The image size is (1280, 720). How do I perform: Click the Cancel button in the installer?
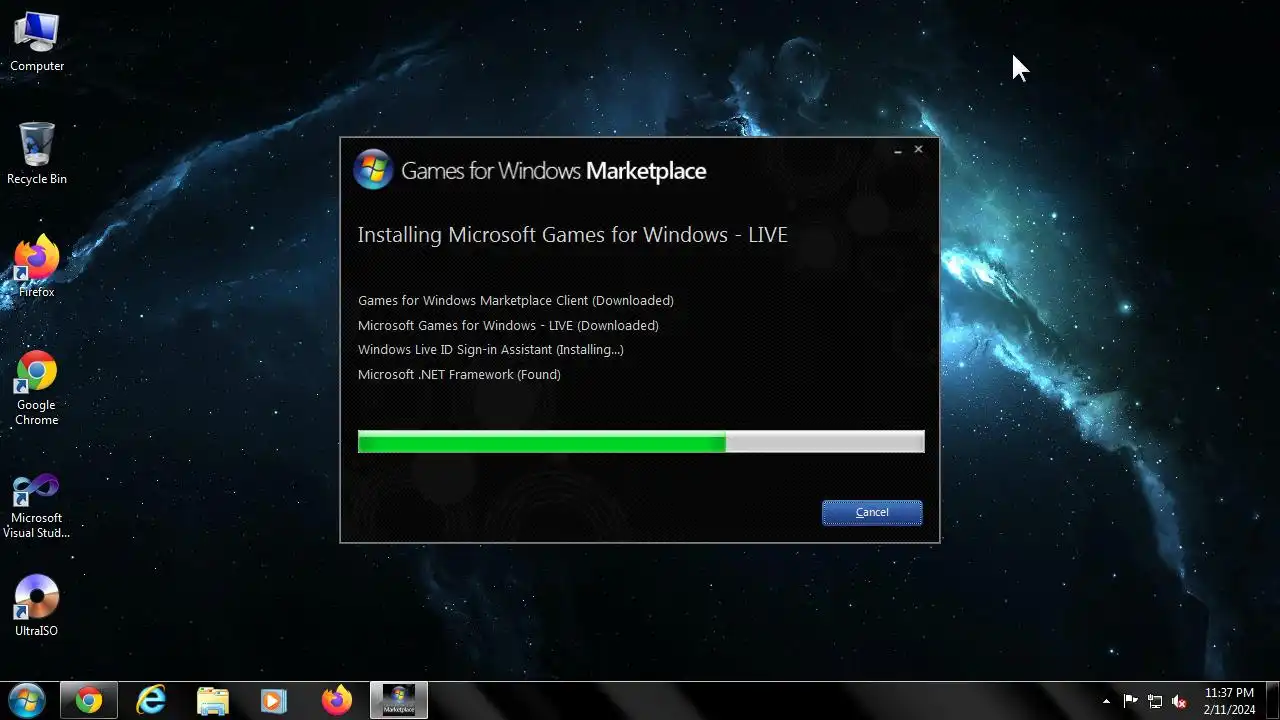872,512
